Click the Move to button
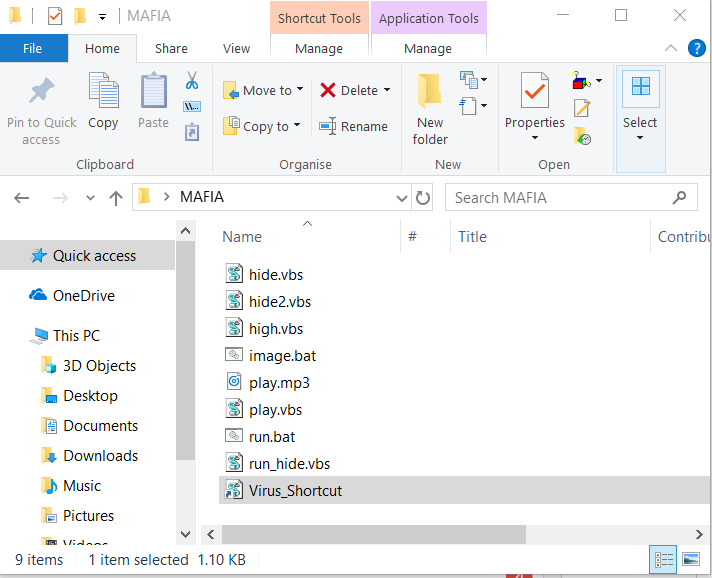 point(263,90)
